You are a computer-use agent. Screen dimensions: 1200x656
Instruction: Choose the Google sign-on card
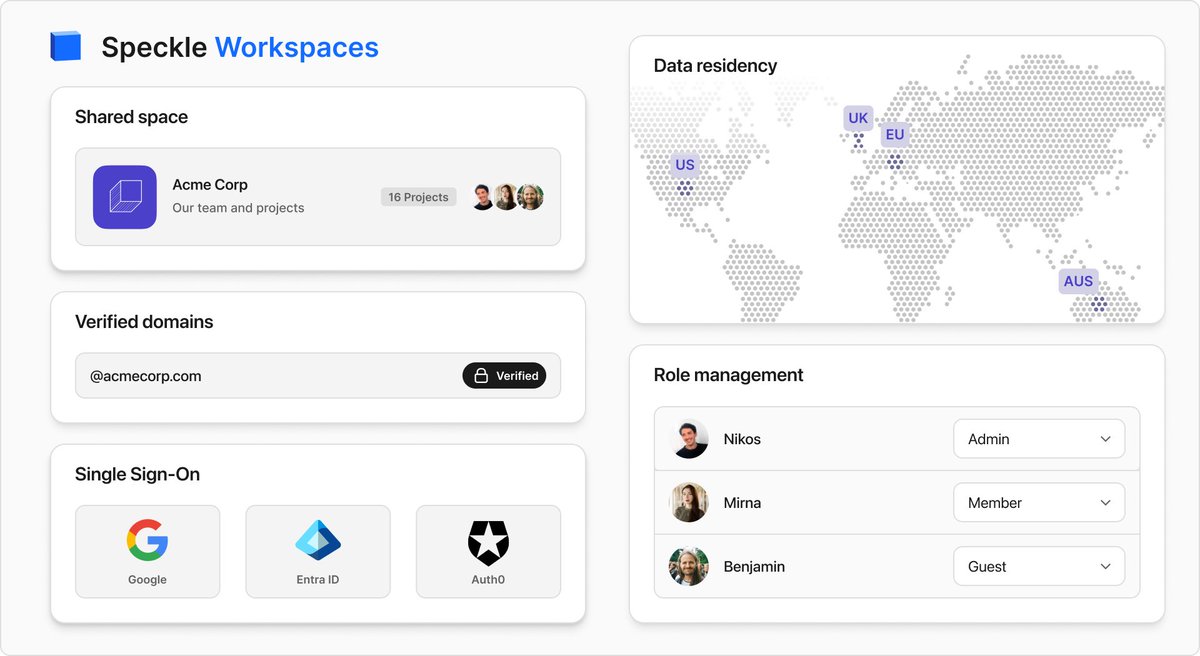147,552
